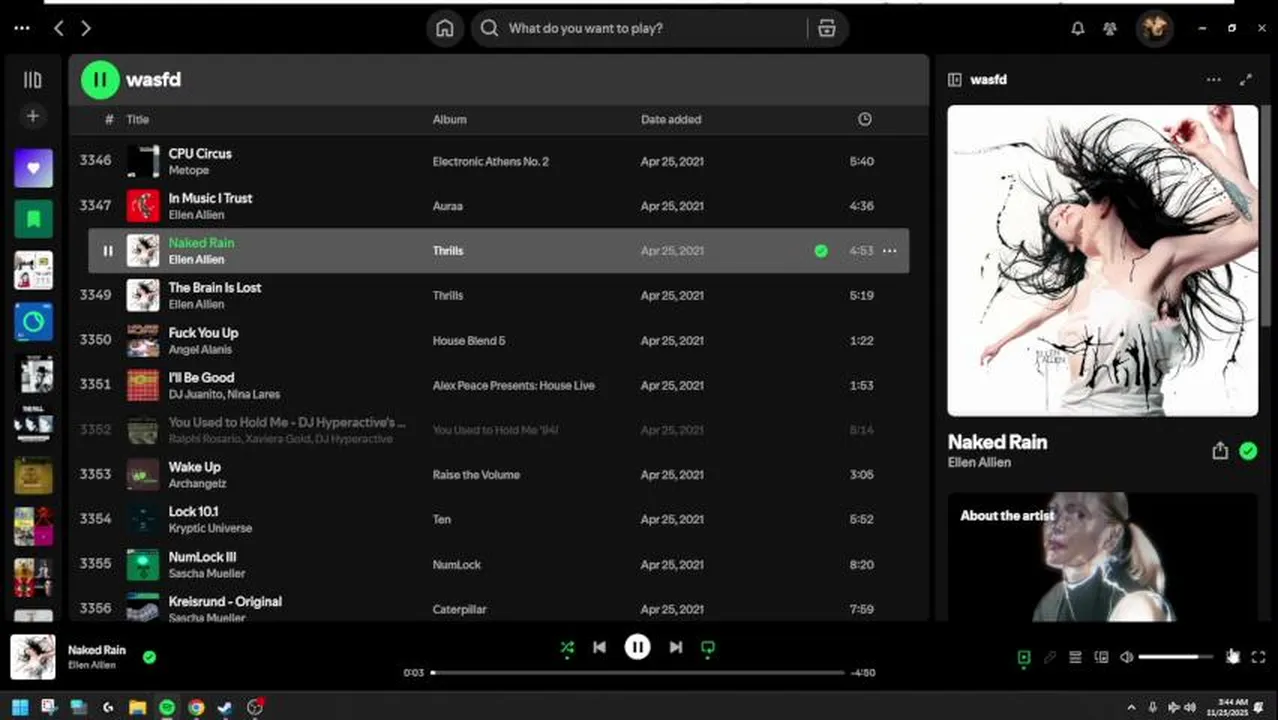Skip to the next track
This screenshot has height=720, width=1278.
[x=676, y=648]
